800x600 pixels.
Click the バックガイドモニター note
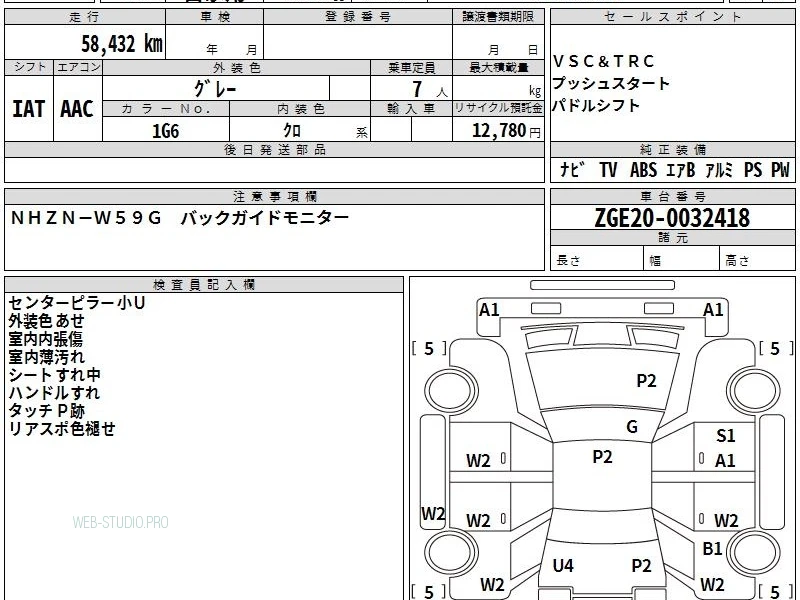point(265,218)
